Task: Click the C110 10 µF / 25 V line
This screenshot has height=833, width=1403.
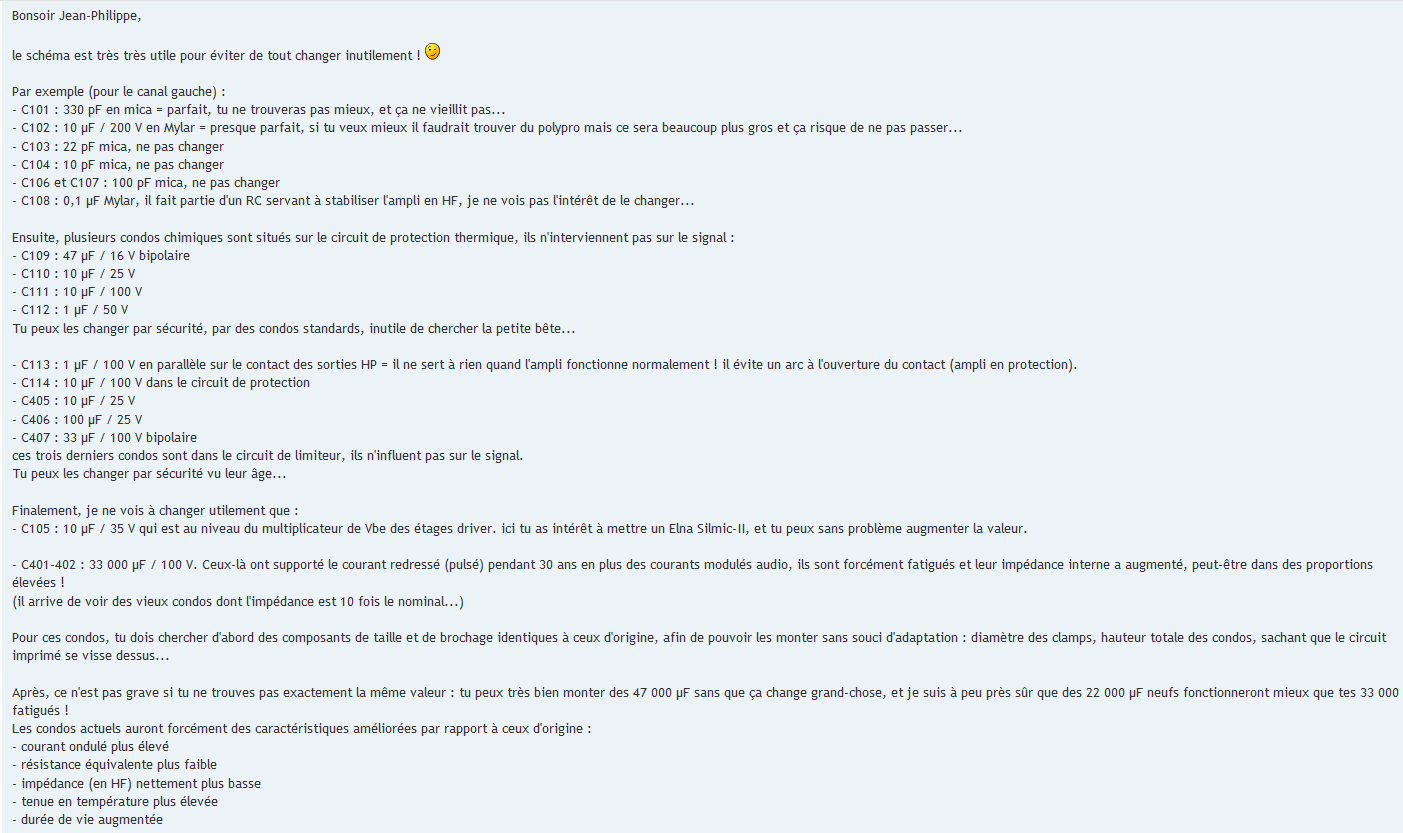Action: tap(74, 273)
